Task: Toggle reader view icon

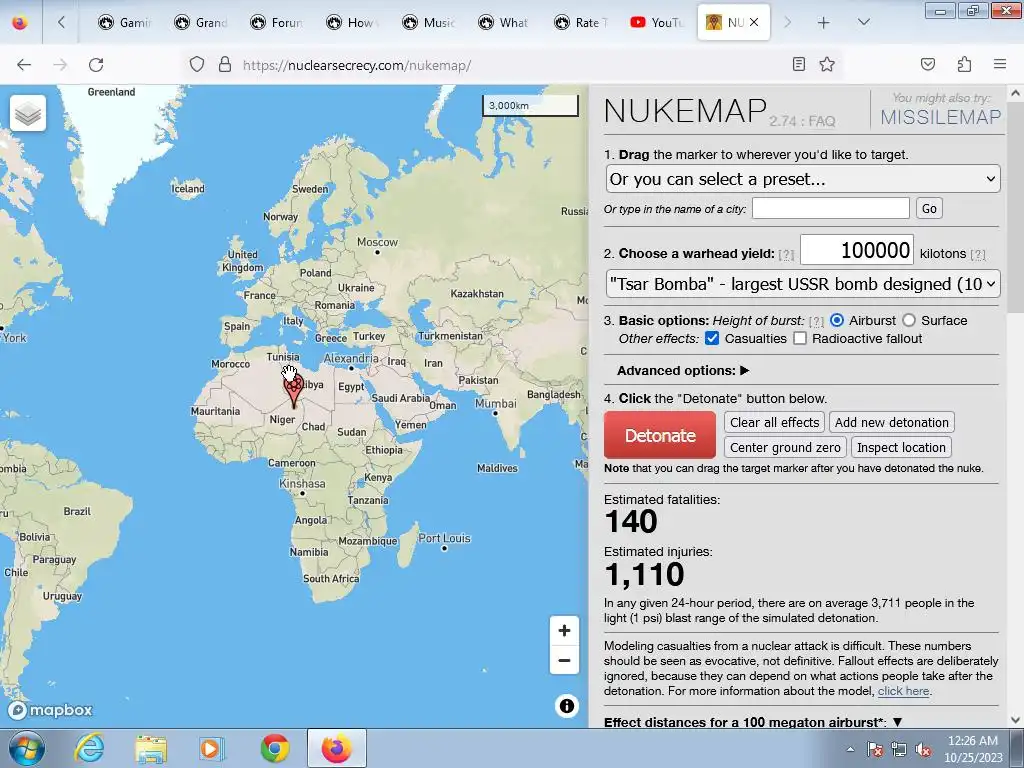Action: coord(798,64)
